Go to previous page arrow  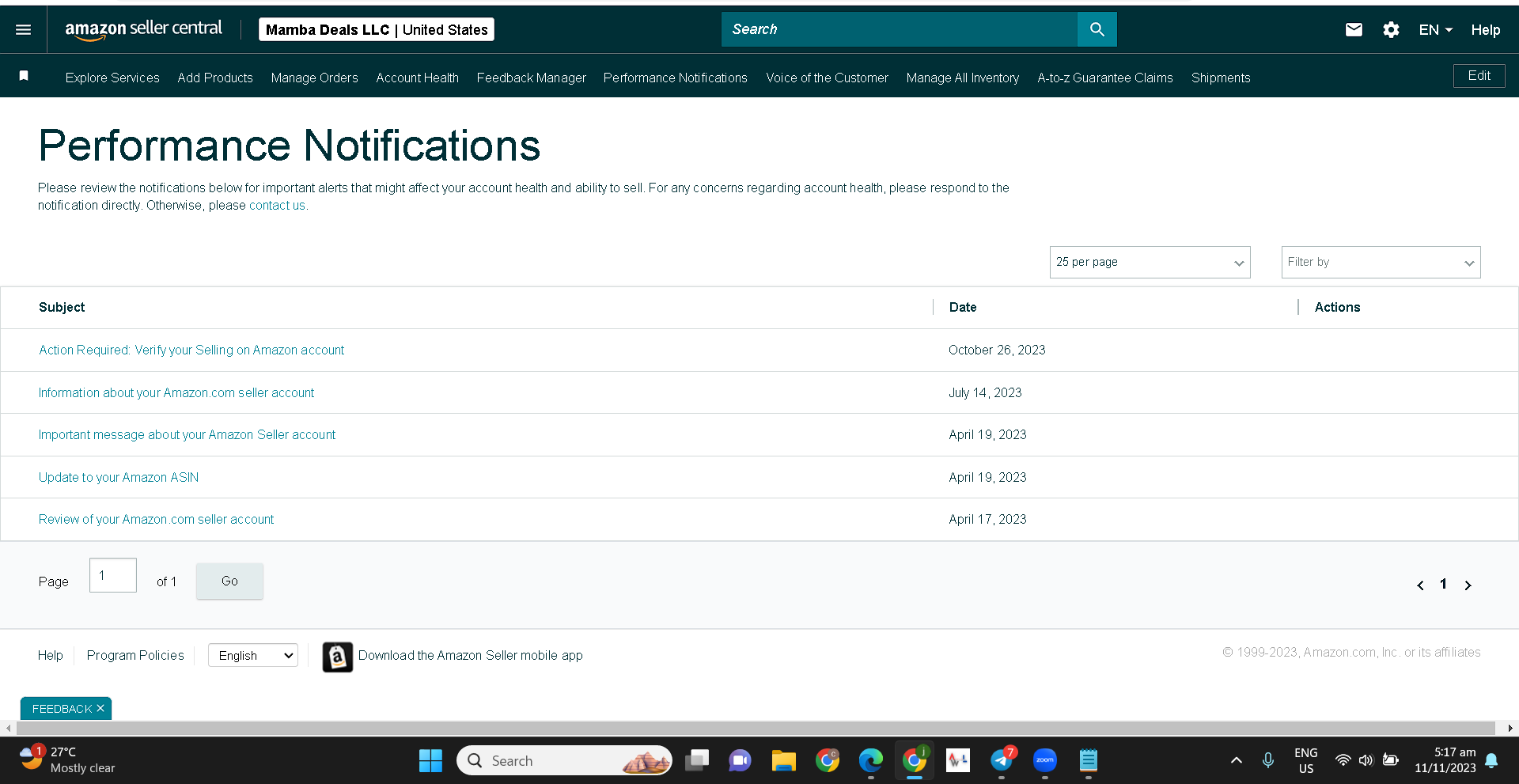(x=1420, y=585)
